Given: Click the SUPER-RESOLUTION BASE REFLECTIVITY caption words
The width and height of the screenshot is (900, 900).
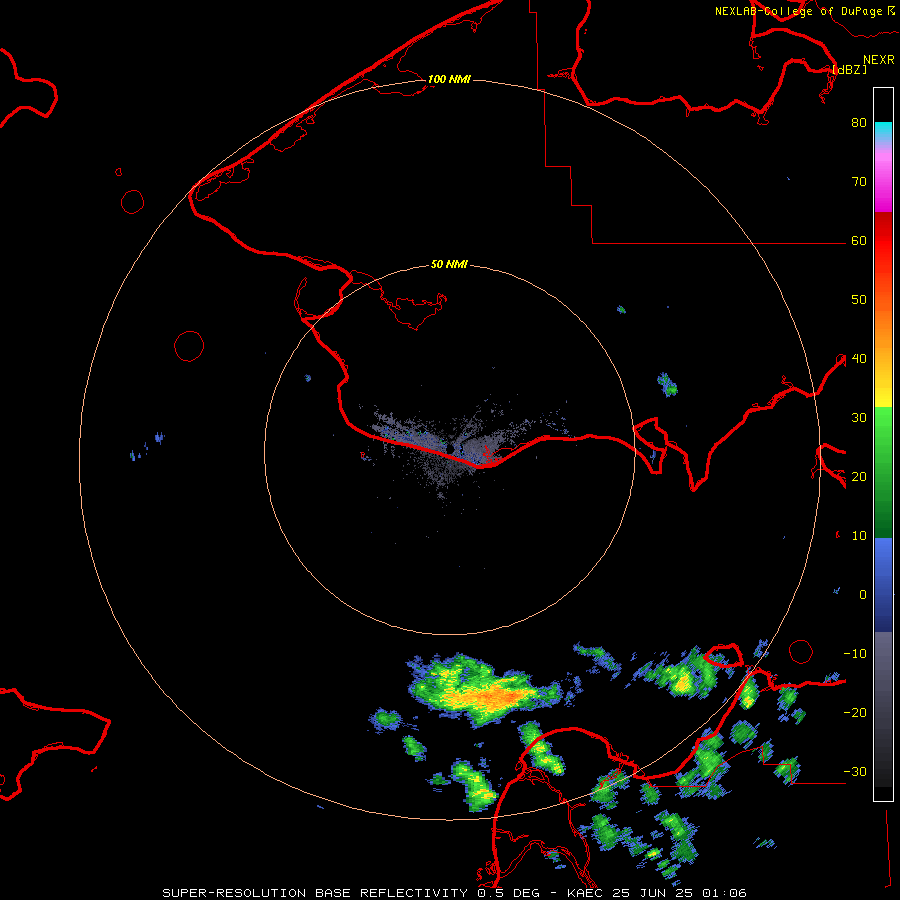Looking at the screenshot, I should pos(315,893).
